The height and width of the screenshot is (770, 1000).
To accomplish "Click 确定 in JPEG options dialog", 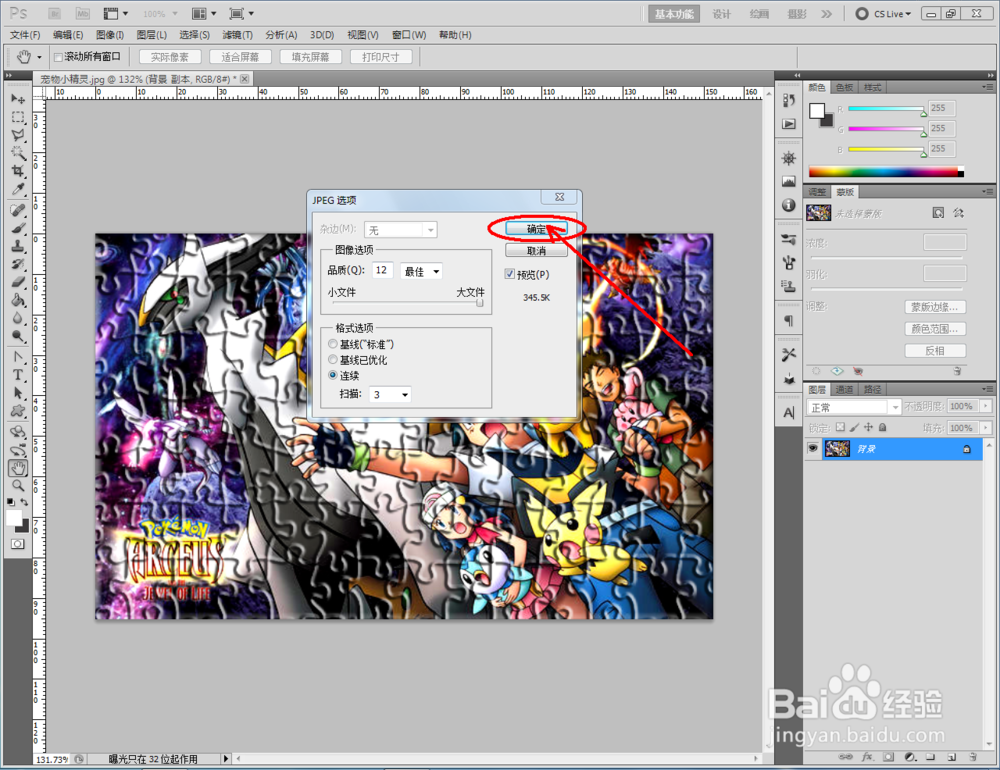I will pyautogui.click(x=536, y=228).
